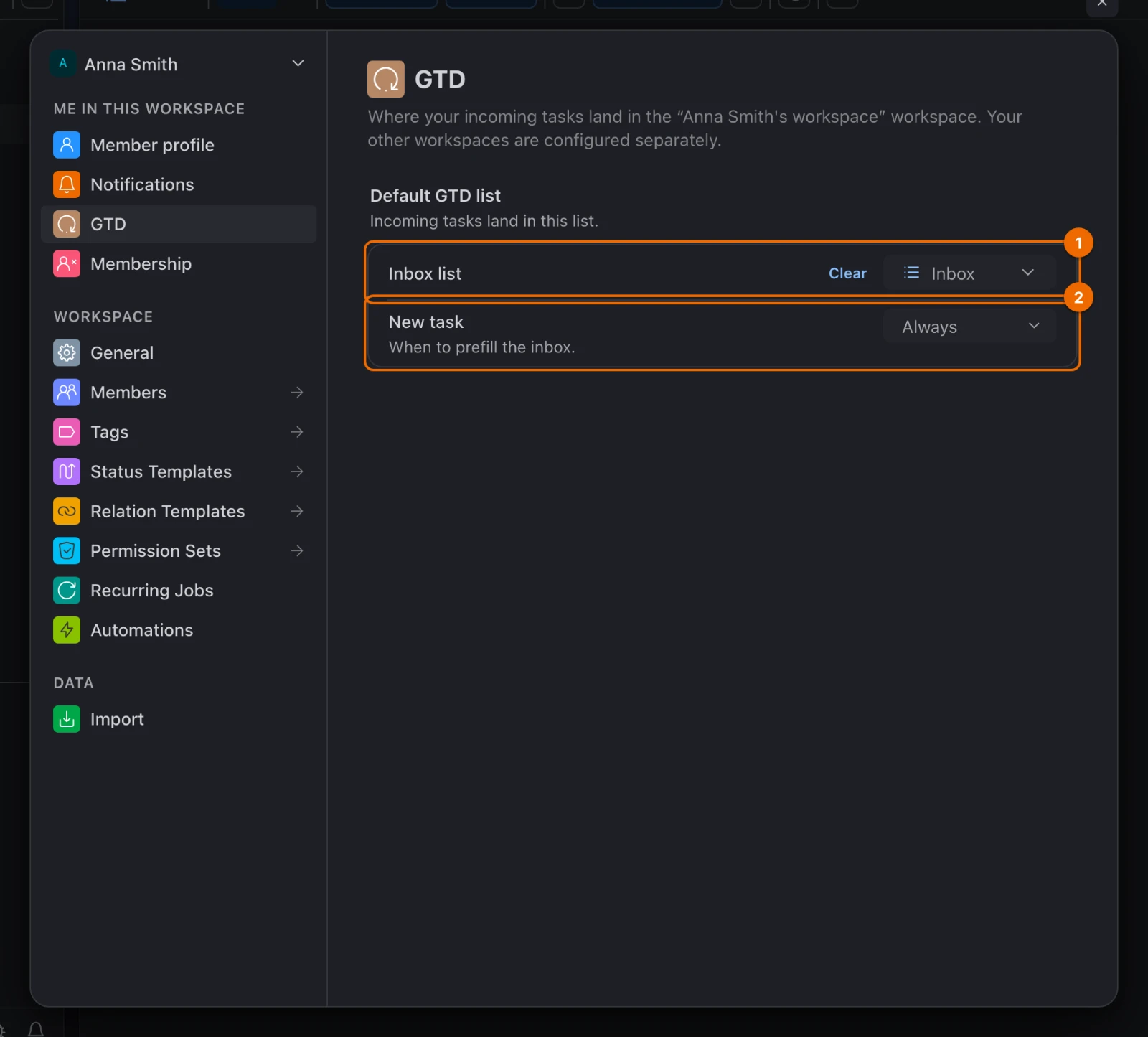This screenshot has width=1148, height=1037.
Task: Open Import data section
Action: [x=179, y=718]
